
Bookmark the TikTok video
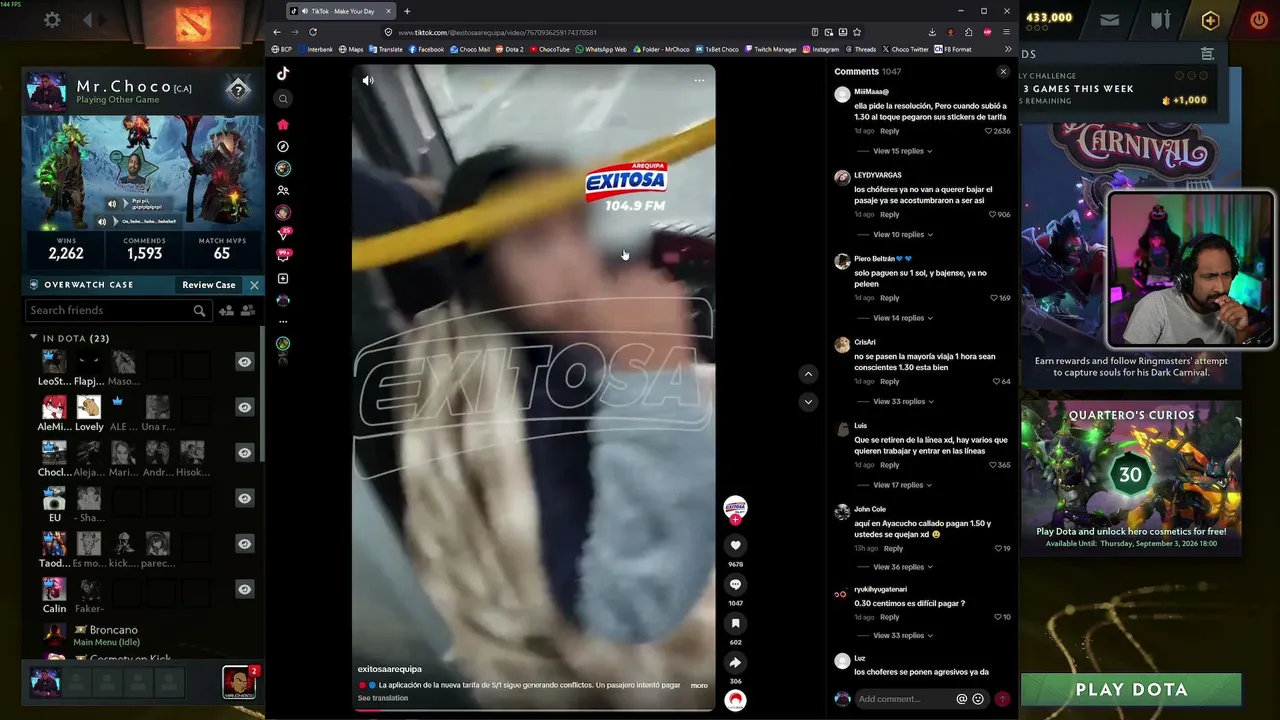pyautogui.click(x=735, y=623)
